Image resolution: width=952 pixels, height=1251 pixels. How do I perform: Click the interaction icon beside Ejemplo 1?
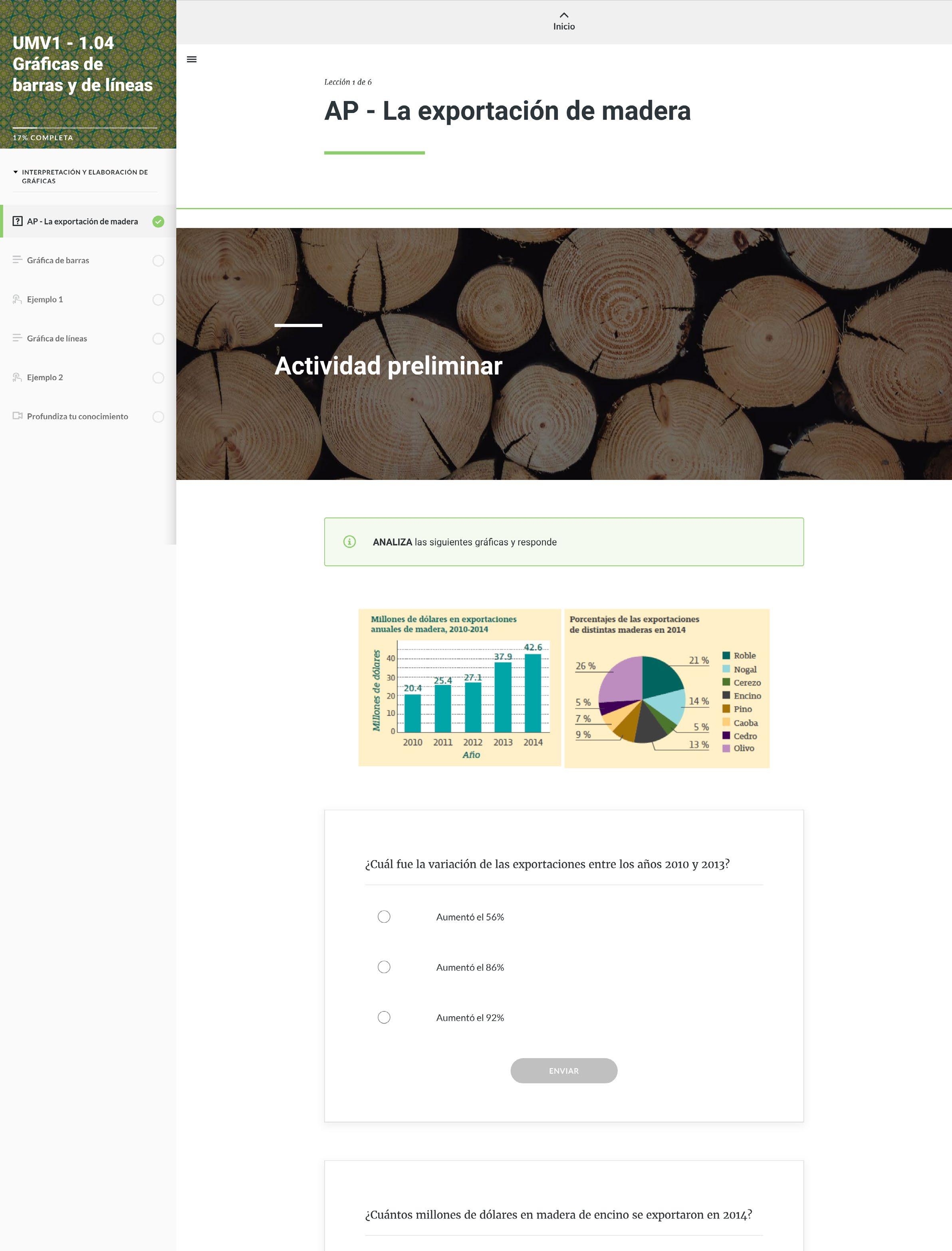point(18,299)
